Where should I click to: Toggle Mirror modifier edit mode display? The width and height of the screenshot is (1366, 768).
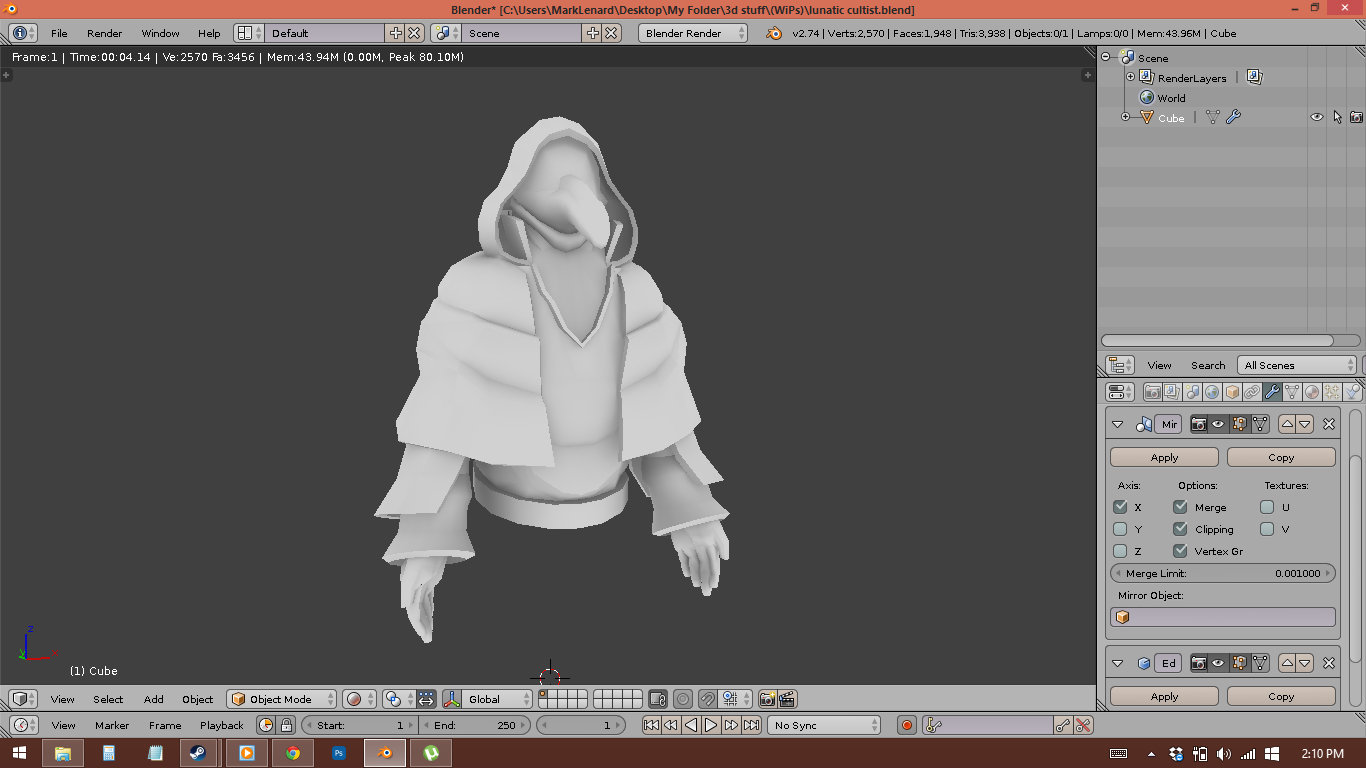click(x=1239, y=424)
